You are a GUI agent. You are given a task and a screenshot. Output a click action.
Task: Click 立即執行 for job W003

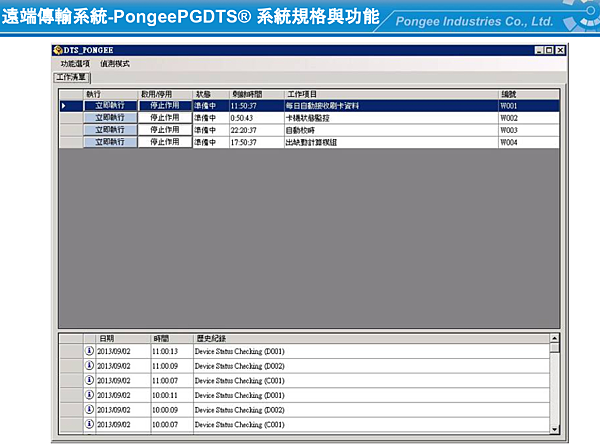point(110,130)
